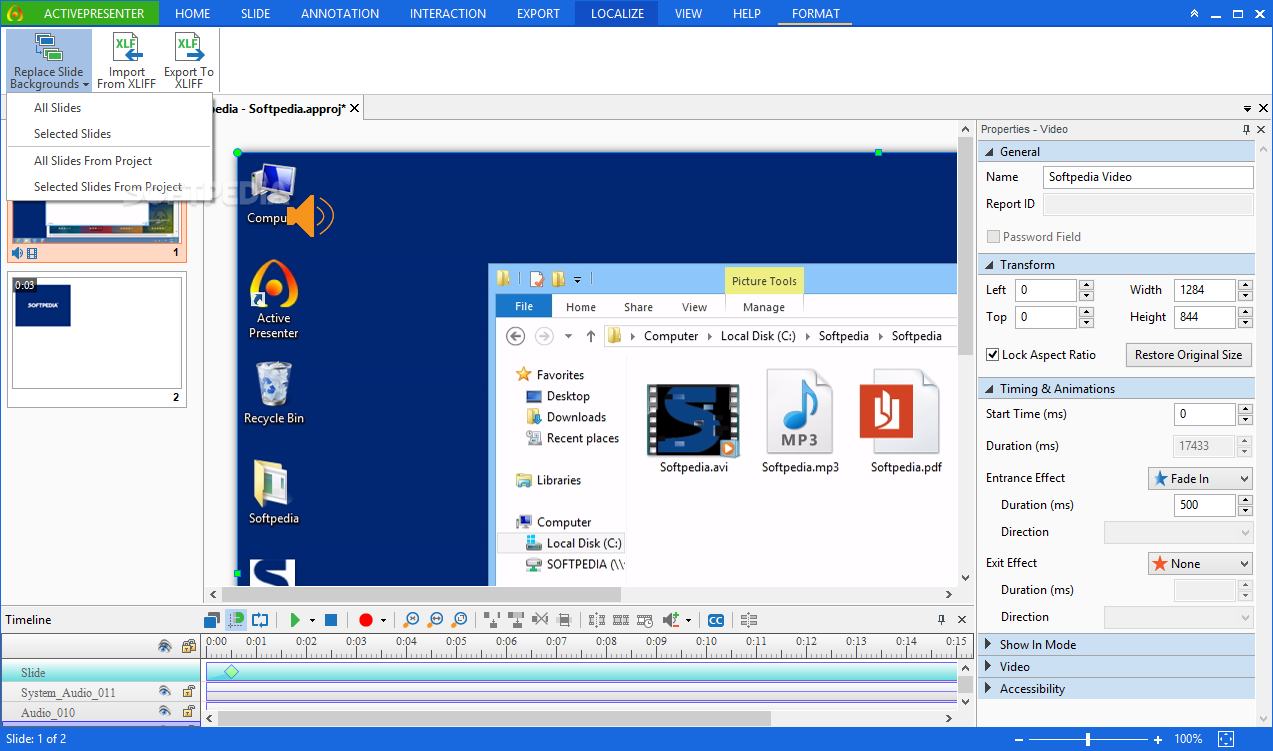Choose Selected Slides From Project
Screen dimensions: 1273x751
(x=109, y=187)
